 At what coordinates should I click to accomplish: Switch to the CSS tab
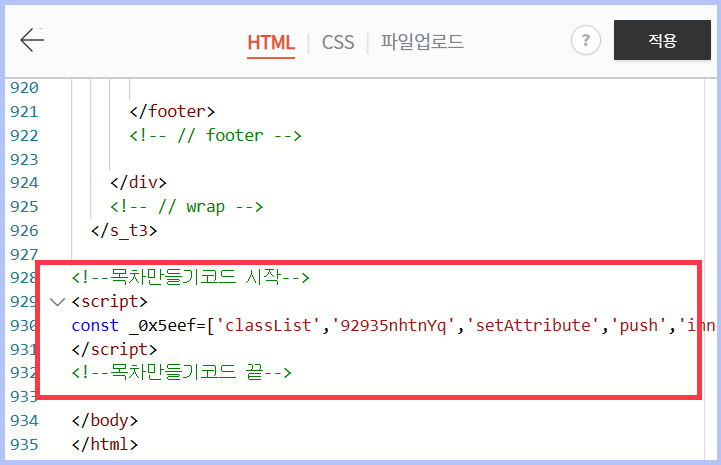pyautogui.click(x=338, y=43)
